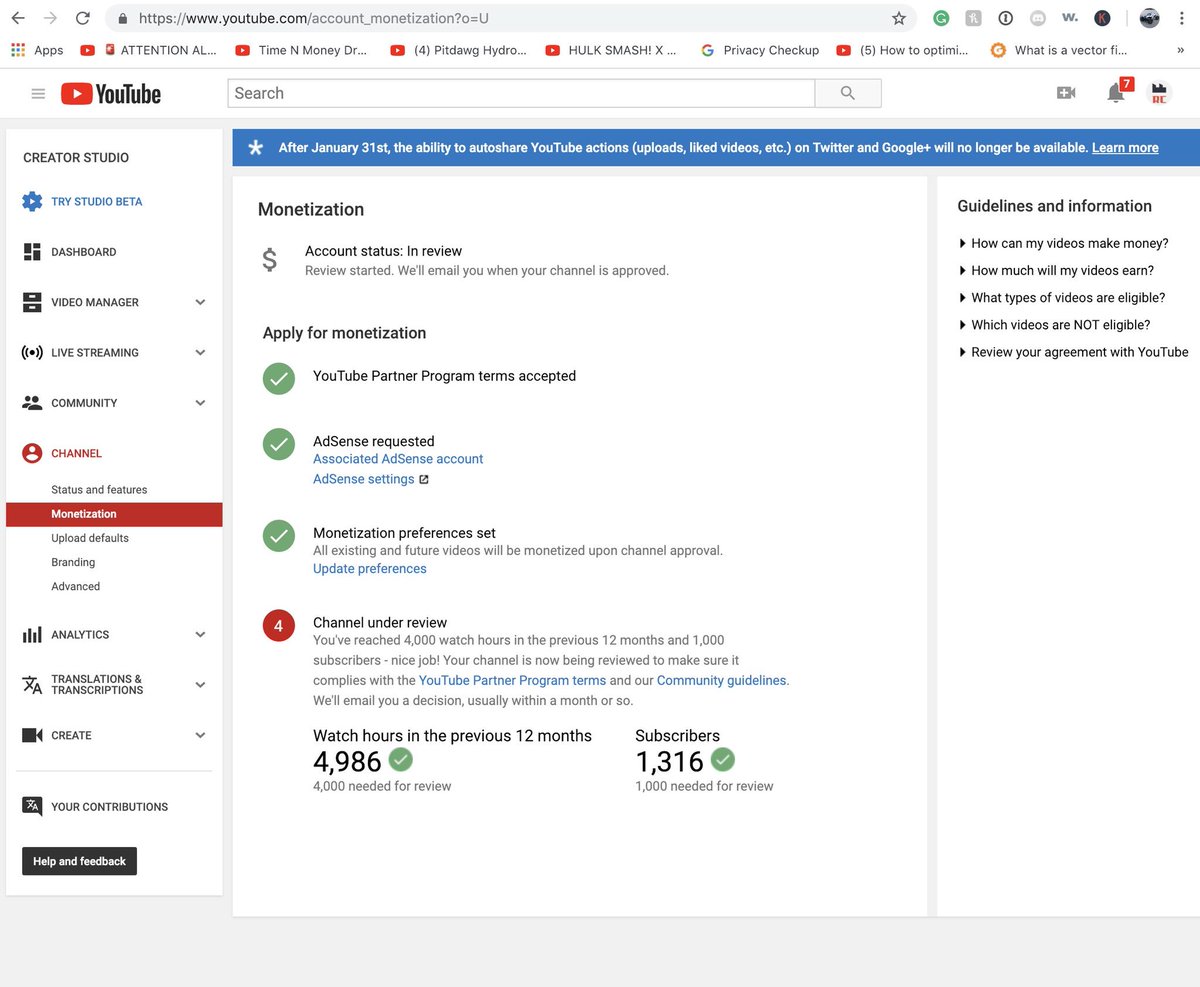This screenshot has height=987, width=1200.
Task: Click the Live Streaming broadcast icon
Action: (x=32, y=353)
